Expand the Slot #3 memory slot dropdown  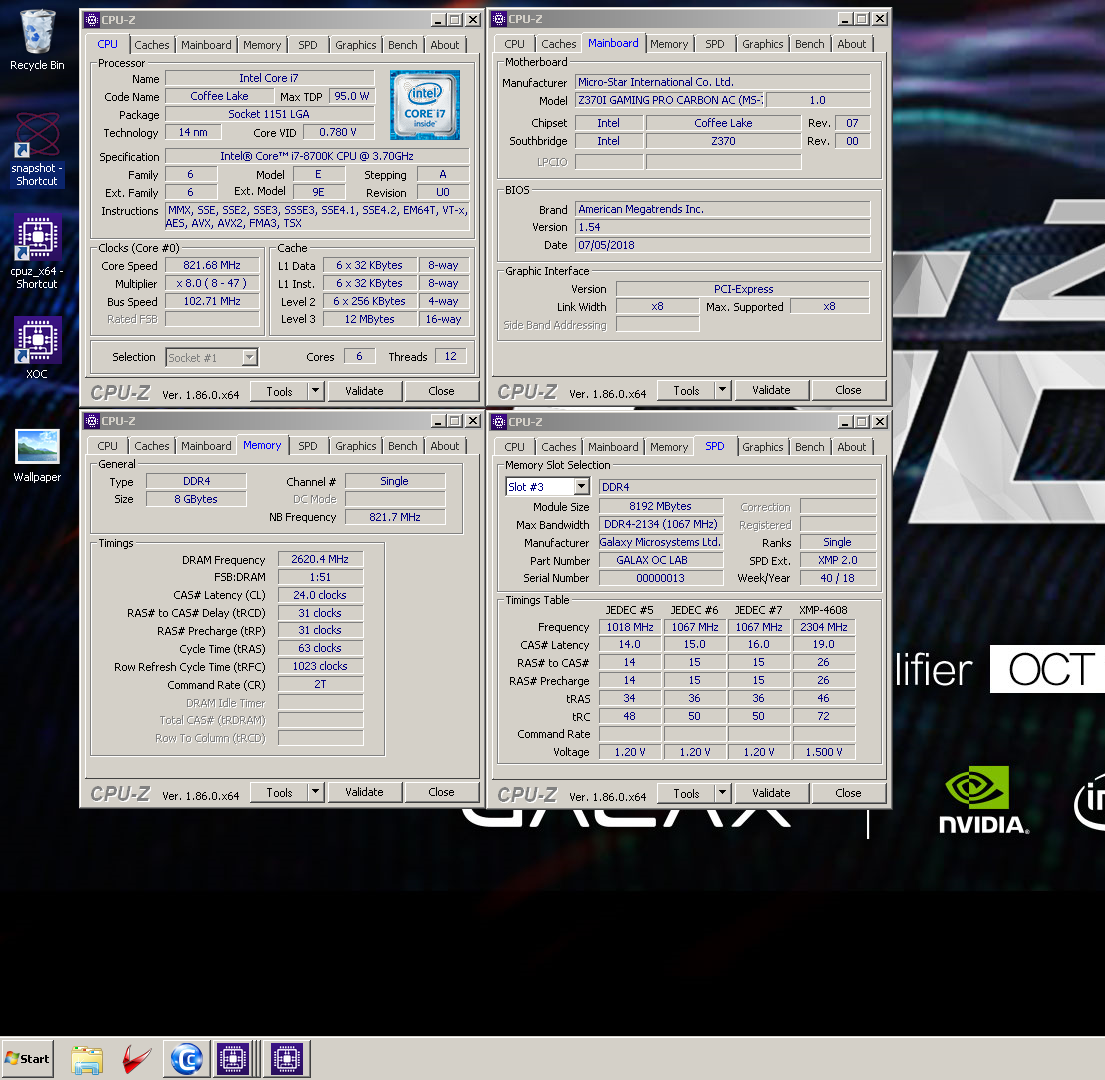581,487
